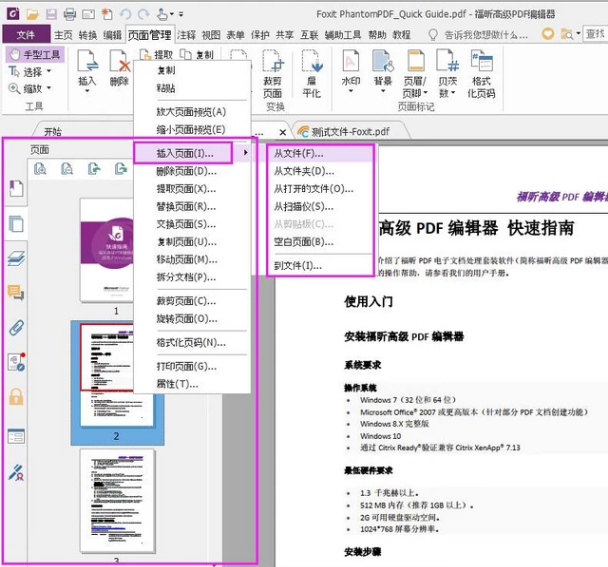Expand the 缩放 zoom dropdown arrow
The height and width of the screenshot is (567, 608).
tap(49, 88)
